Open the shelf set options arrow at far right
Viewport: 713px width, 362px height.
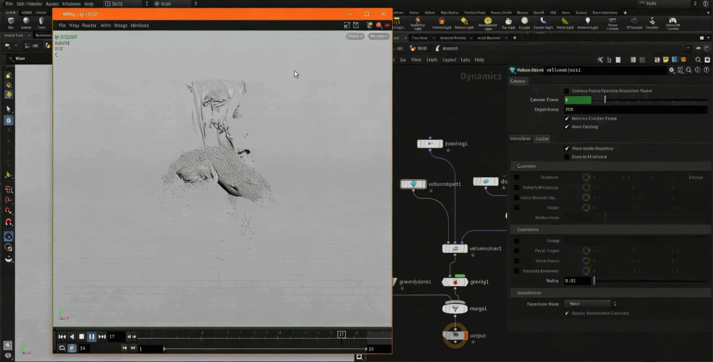pos(708,13)
